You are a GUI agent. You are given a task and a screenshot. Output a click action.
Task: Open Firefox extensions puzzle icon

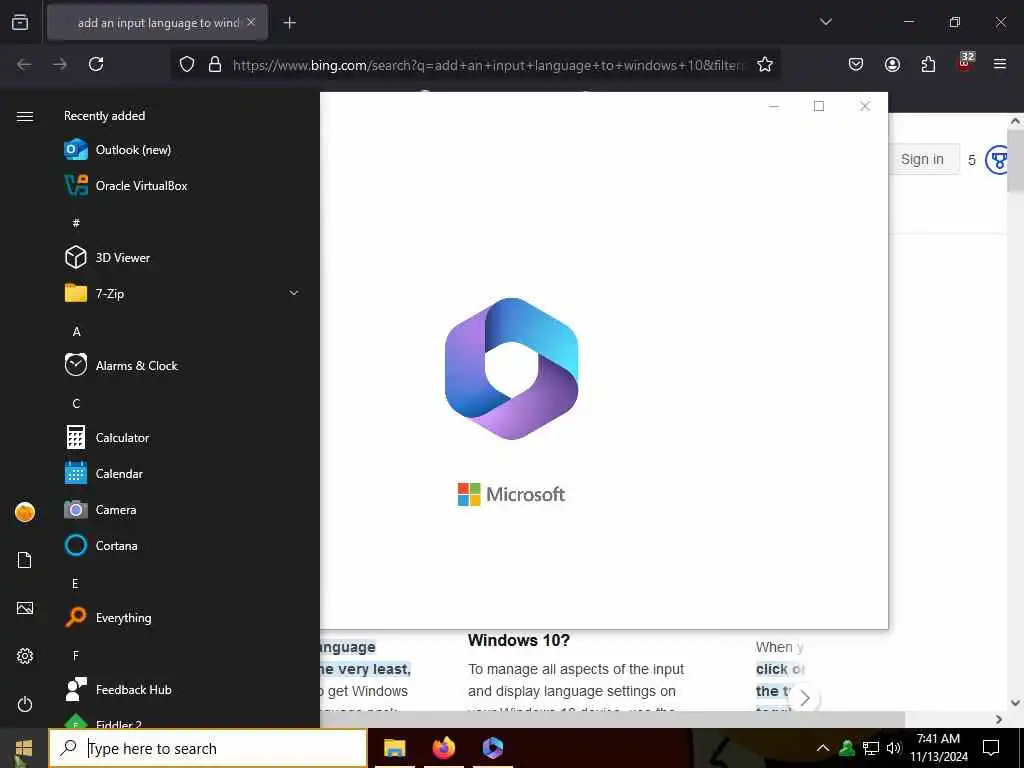pos(928,64)
